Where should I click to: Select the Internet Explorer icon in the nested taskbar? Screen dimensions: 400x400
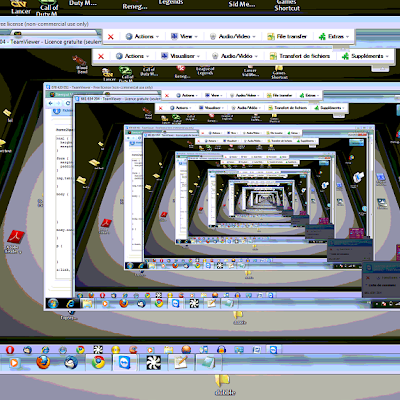[70, 303]
